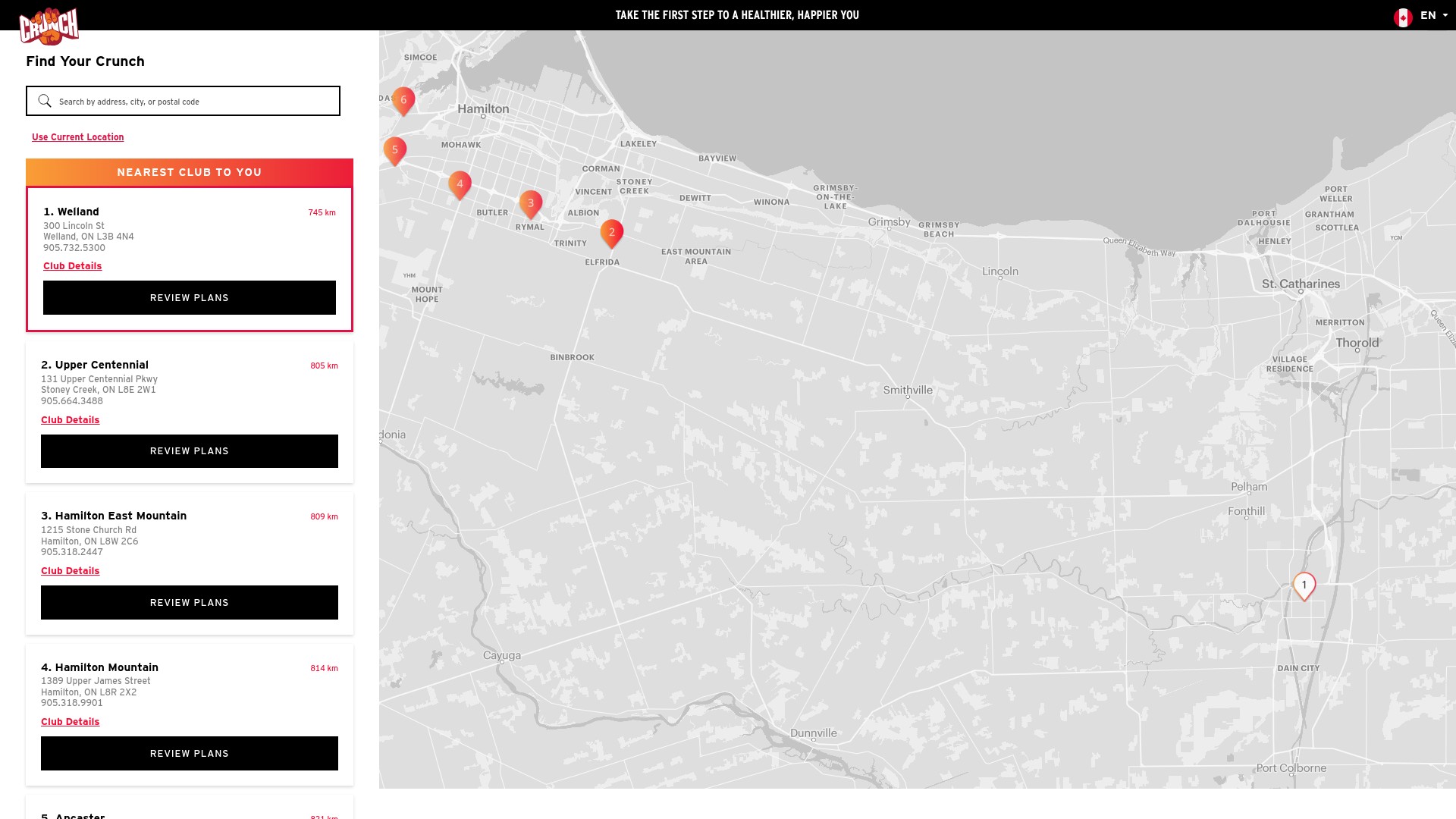Click the '805 km' distance label
Image resolution: width=1456 pixels, height=819 pixels.
point(324,366)
